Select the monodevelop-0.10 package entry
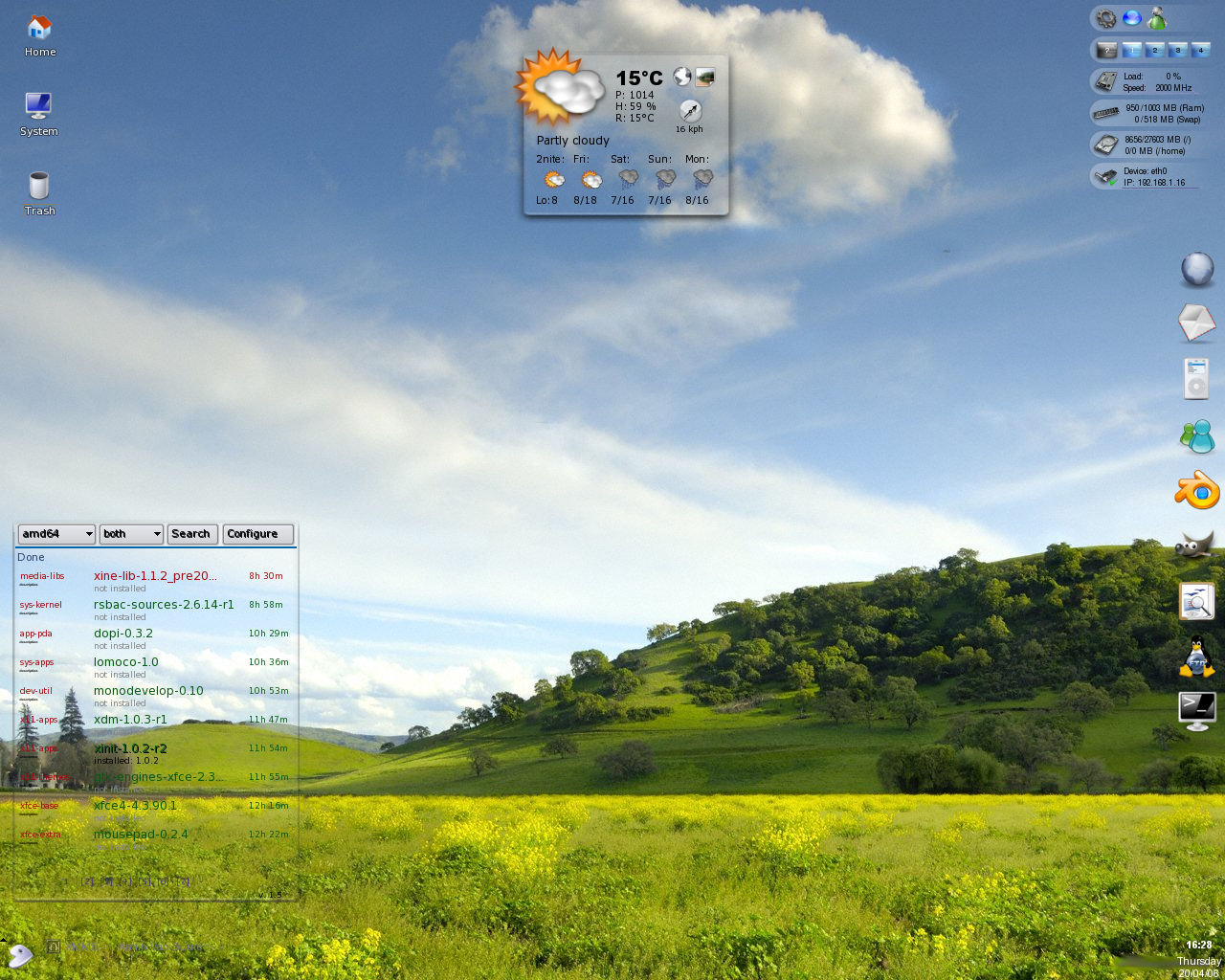1225x980 pixels. click(x=148, y=691)
